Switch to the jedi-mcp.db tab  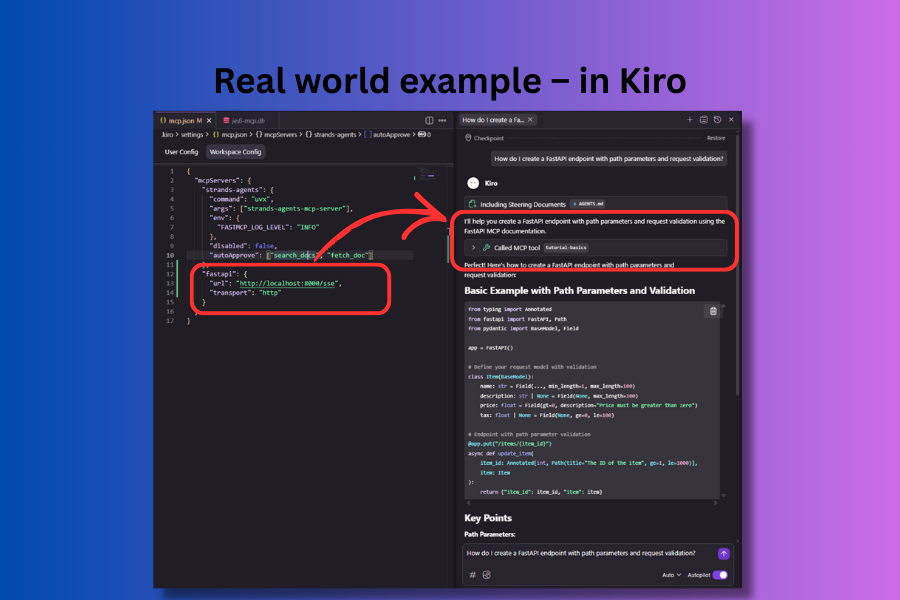tap(248, 121)
